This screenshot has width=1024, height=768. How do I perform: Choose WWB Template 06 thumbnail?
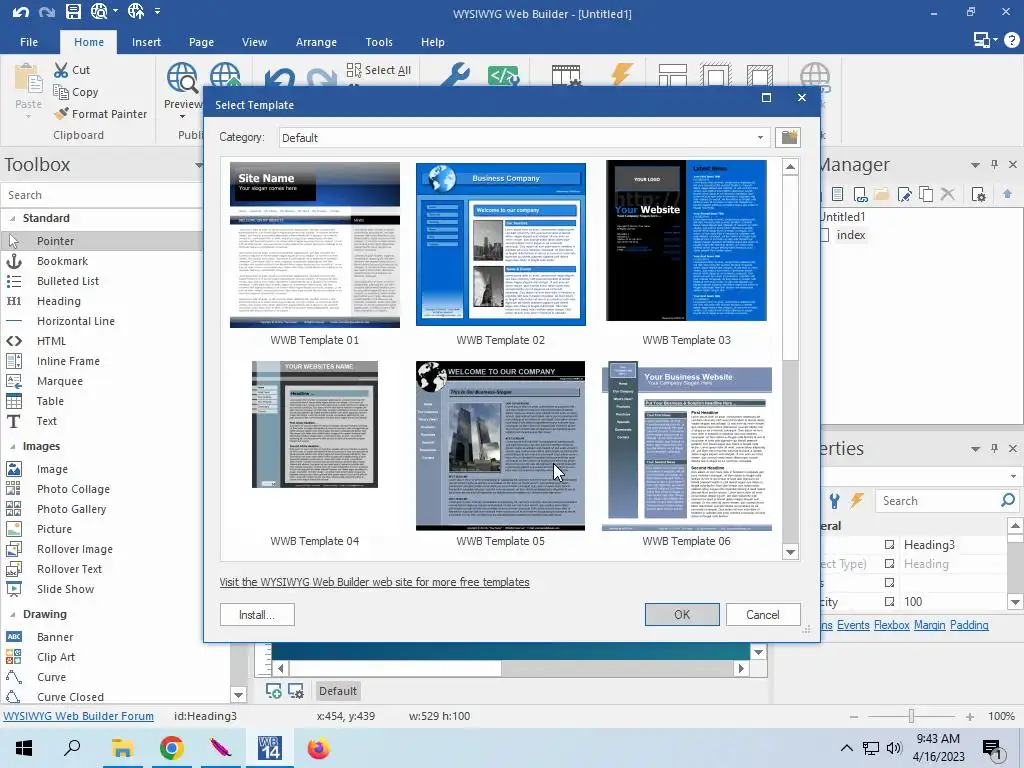tap(686, 446)
